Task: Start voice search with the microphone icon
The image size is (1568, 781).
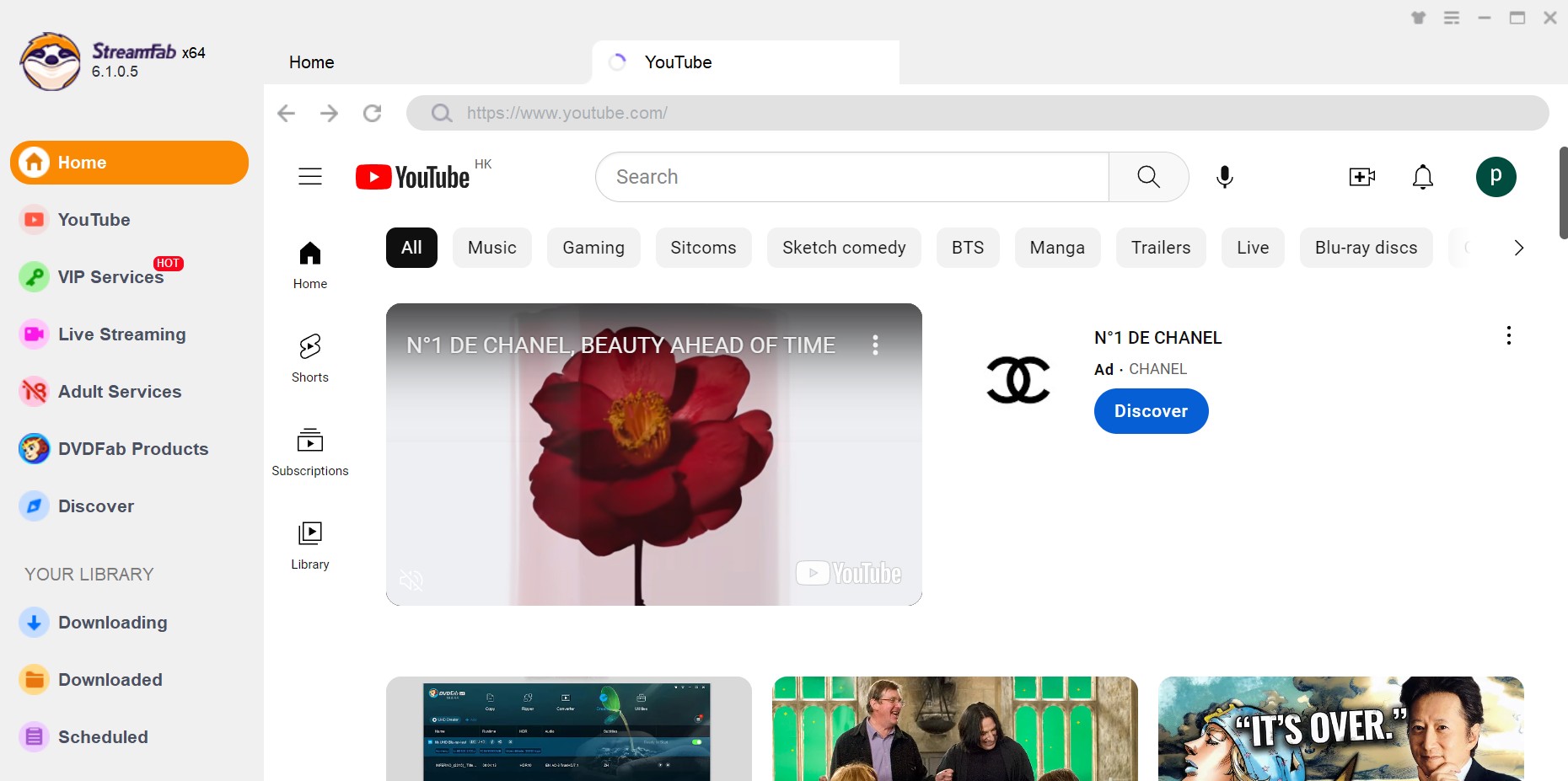Action: click(1225, 177)
